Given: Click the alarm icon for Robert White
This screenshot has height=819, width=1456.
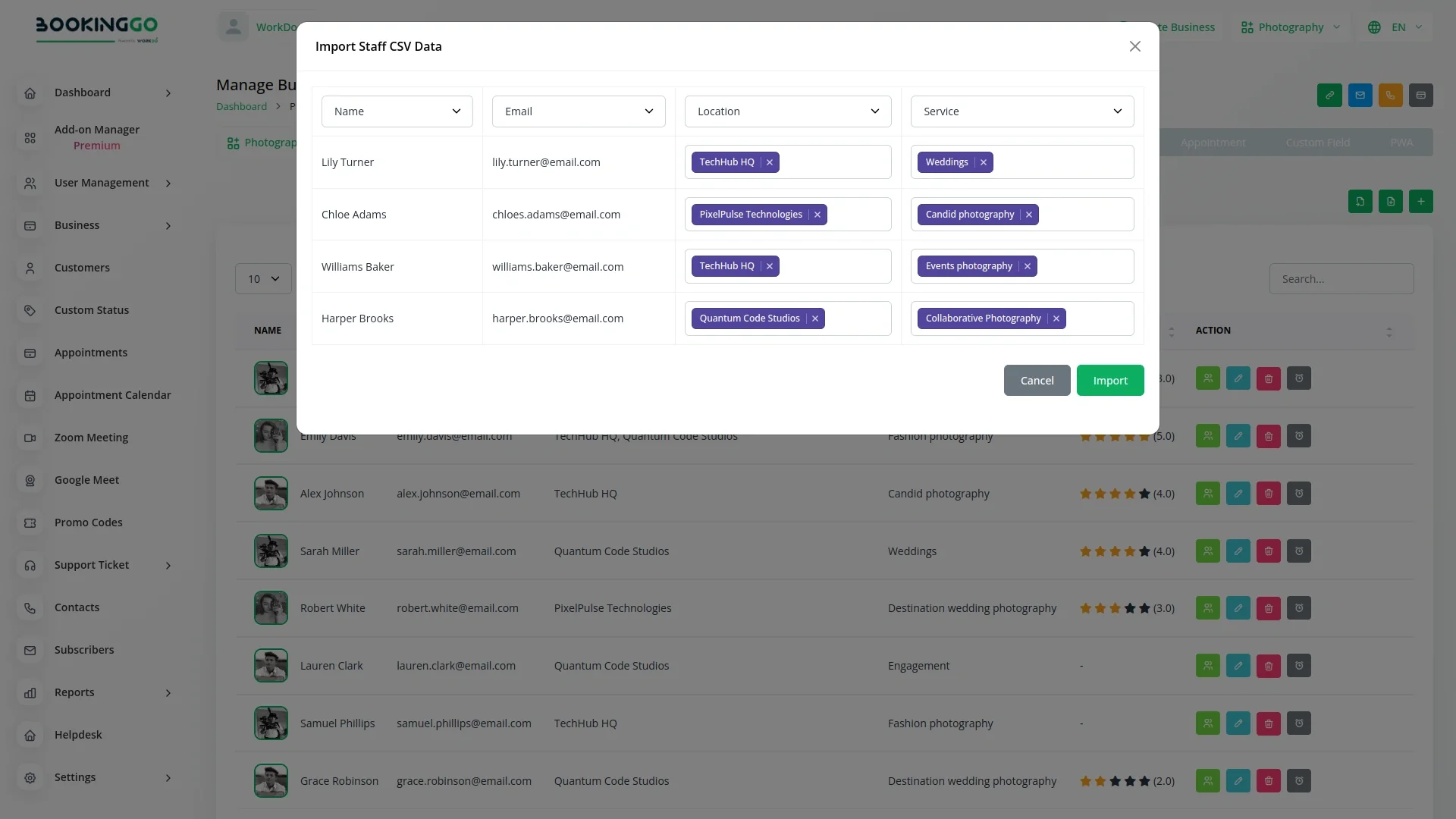Looking at the screenshot, I should tap(1299, 608).
